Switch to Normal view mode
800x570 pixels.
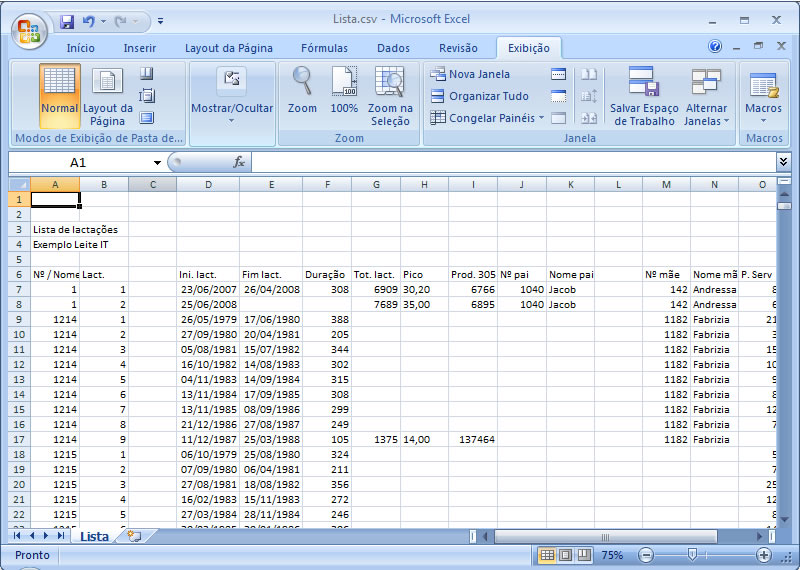click(x=60, y=95)
